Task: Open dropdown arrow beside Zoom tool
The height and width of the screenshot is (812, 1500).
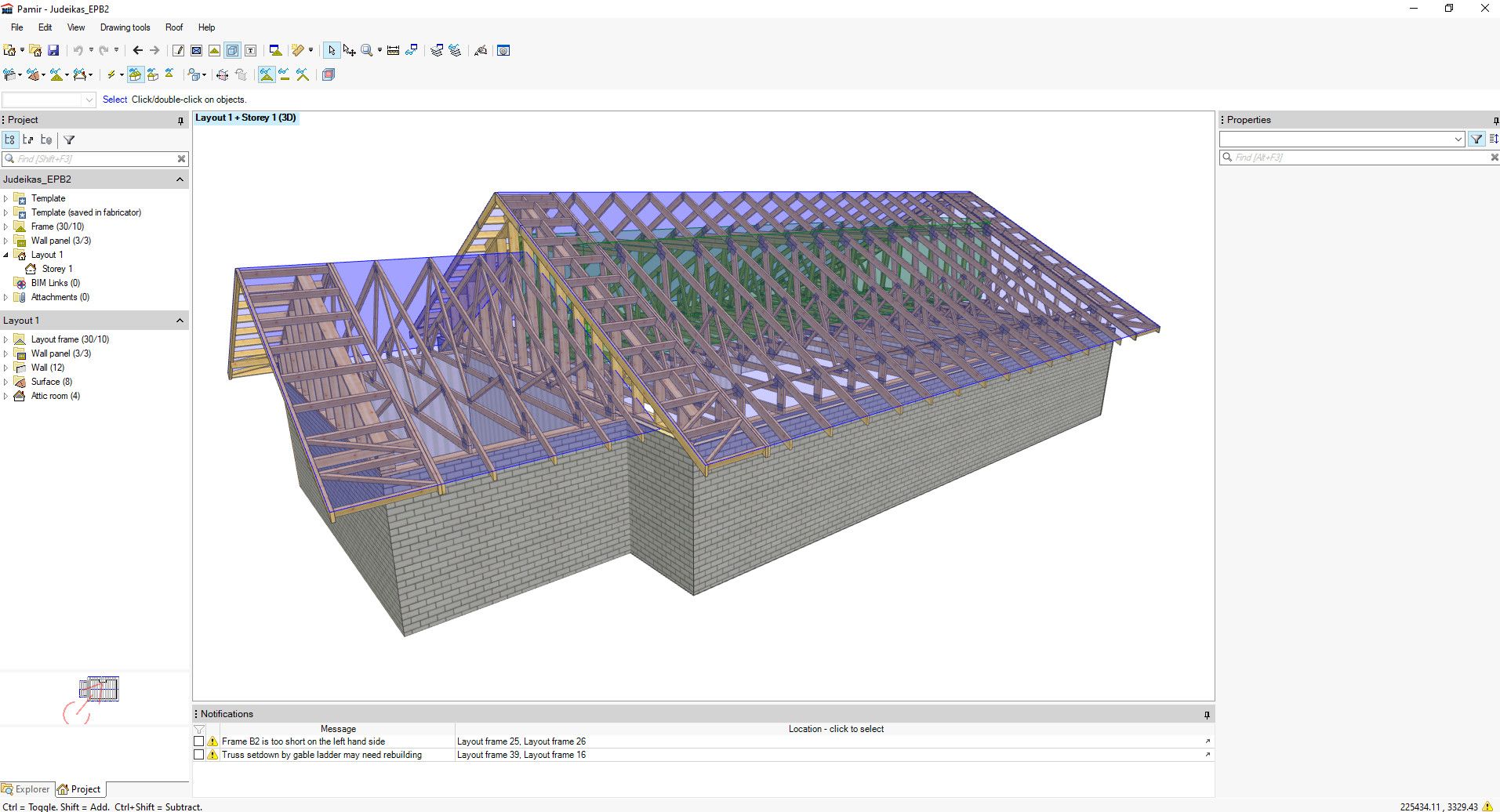Action: point(380,50)
